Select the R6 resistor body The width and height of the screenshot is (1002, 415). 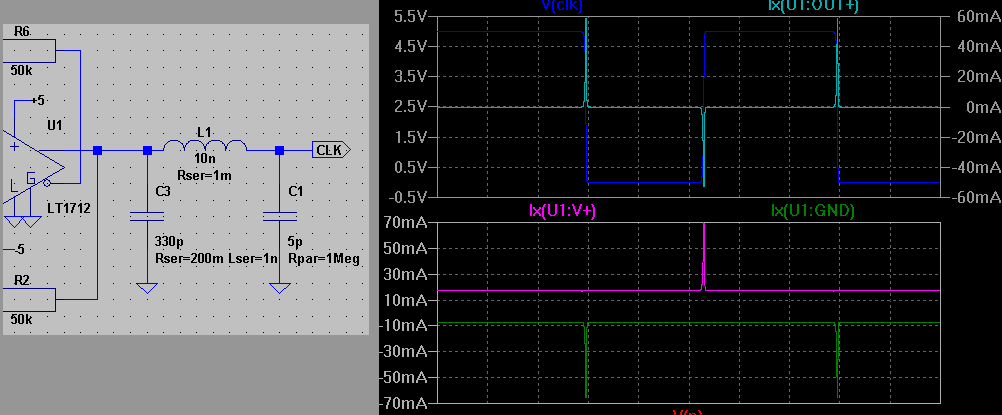tap(29, 51)
